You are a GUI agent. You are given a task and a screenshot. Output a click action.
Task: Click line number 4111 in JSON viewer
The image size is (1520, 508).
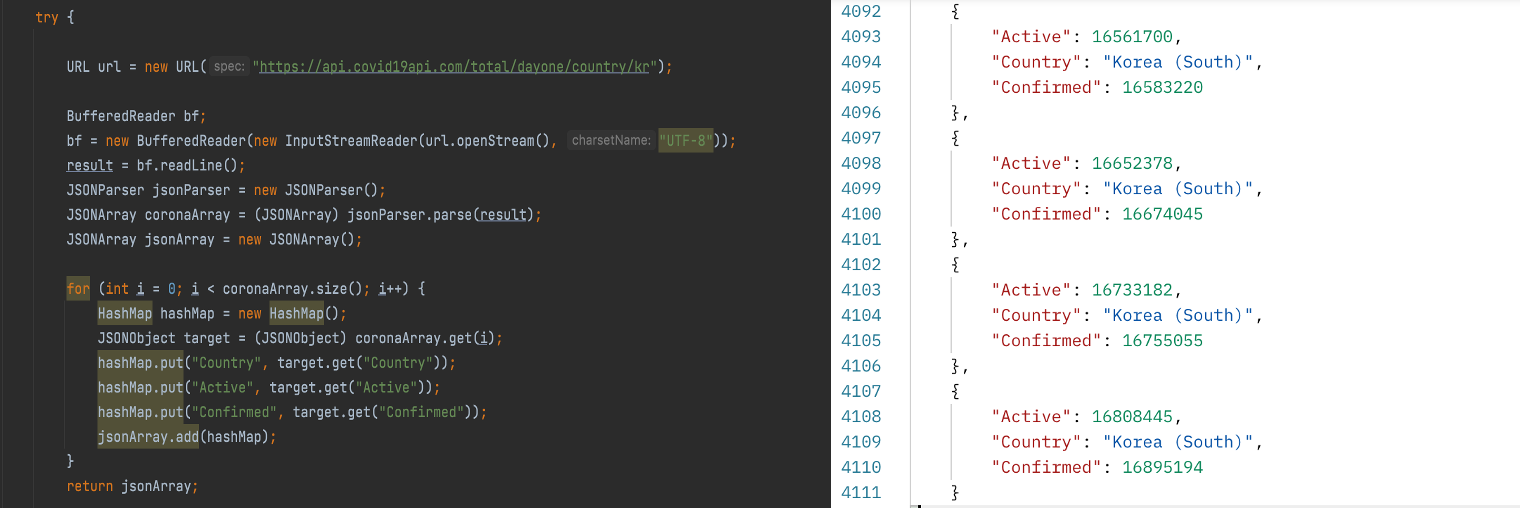861,492
